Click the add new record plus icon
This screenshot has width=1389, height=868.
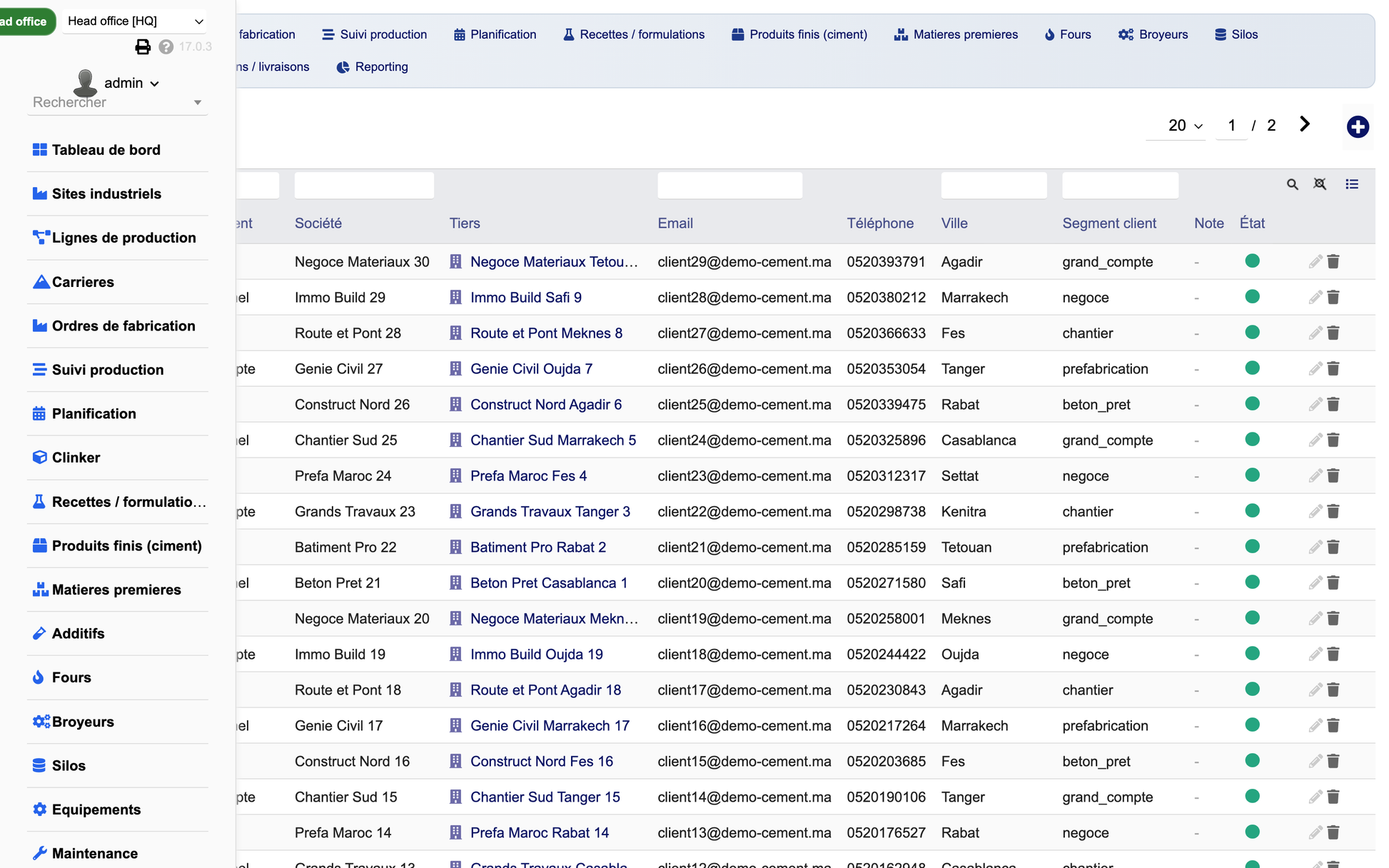pos(1357,127)
